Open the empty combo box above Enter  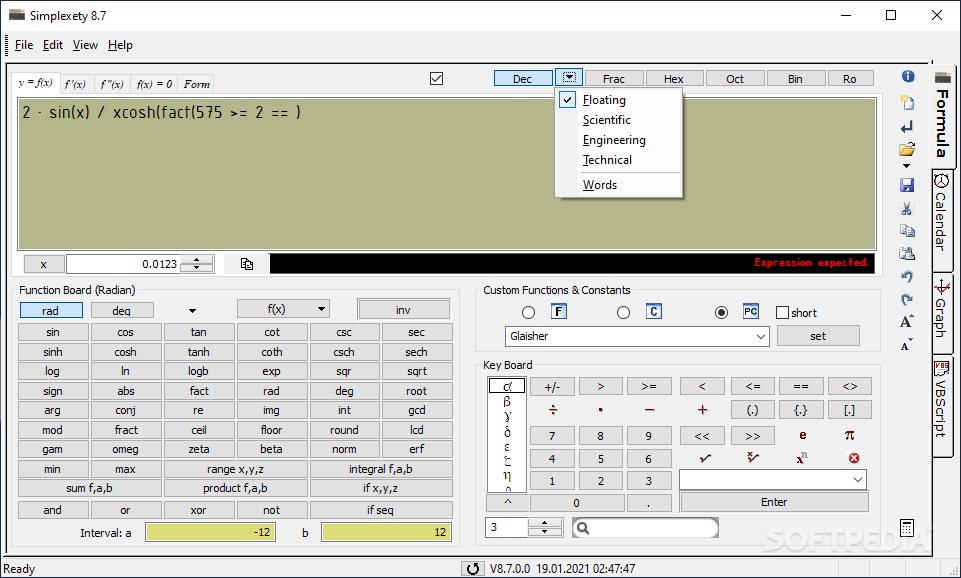click(858, 479)
